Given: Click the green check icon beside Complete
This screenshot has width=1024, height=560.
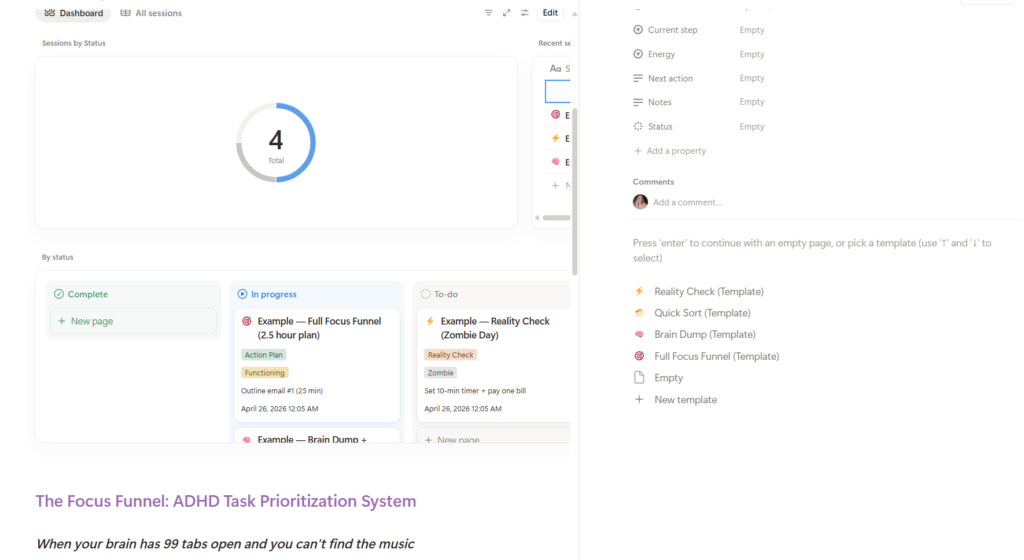Looking at the screenshot, I should (59, 294).
